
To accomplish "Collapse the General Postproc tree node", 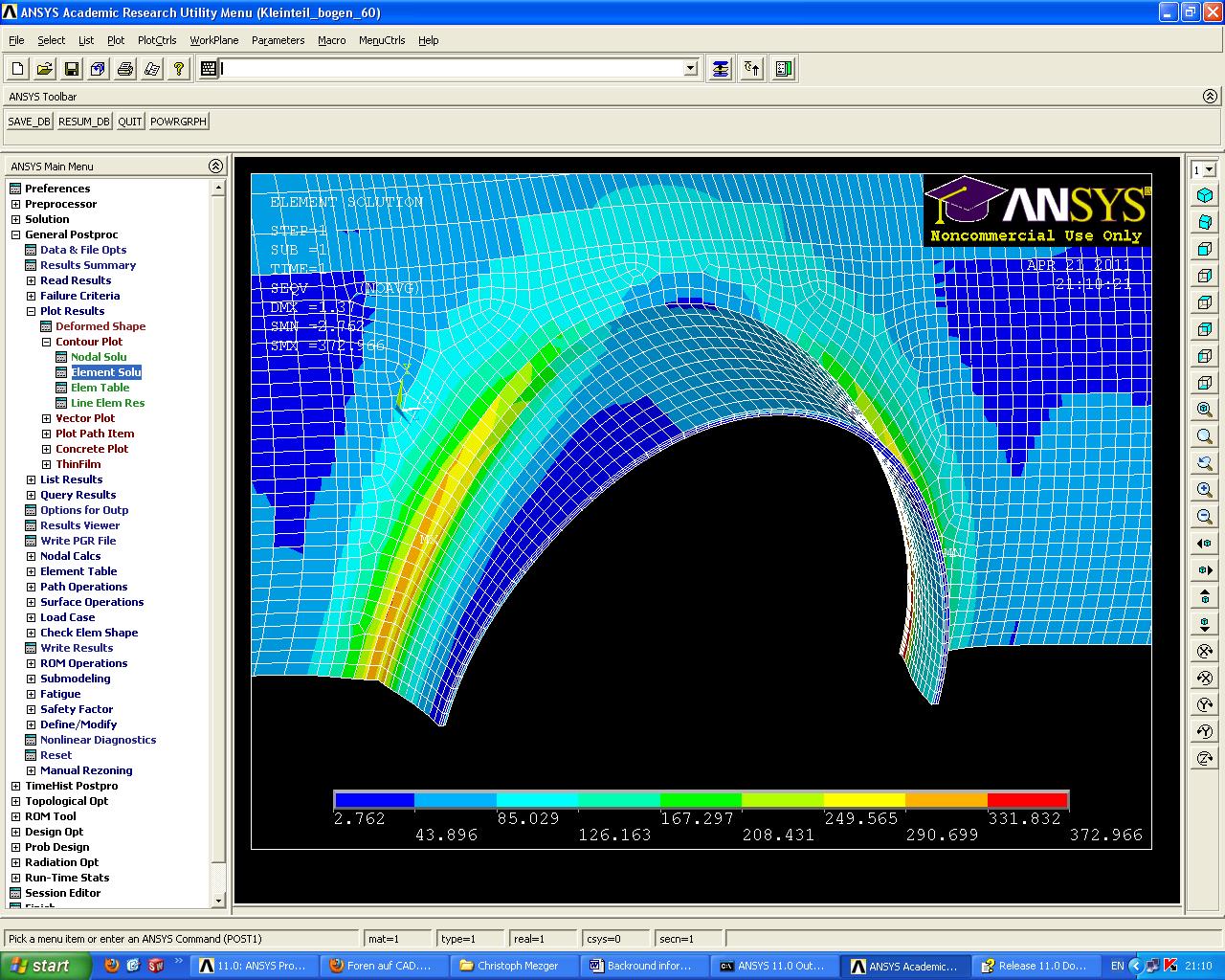I will click(15, 234).
